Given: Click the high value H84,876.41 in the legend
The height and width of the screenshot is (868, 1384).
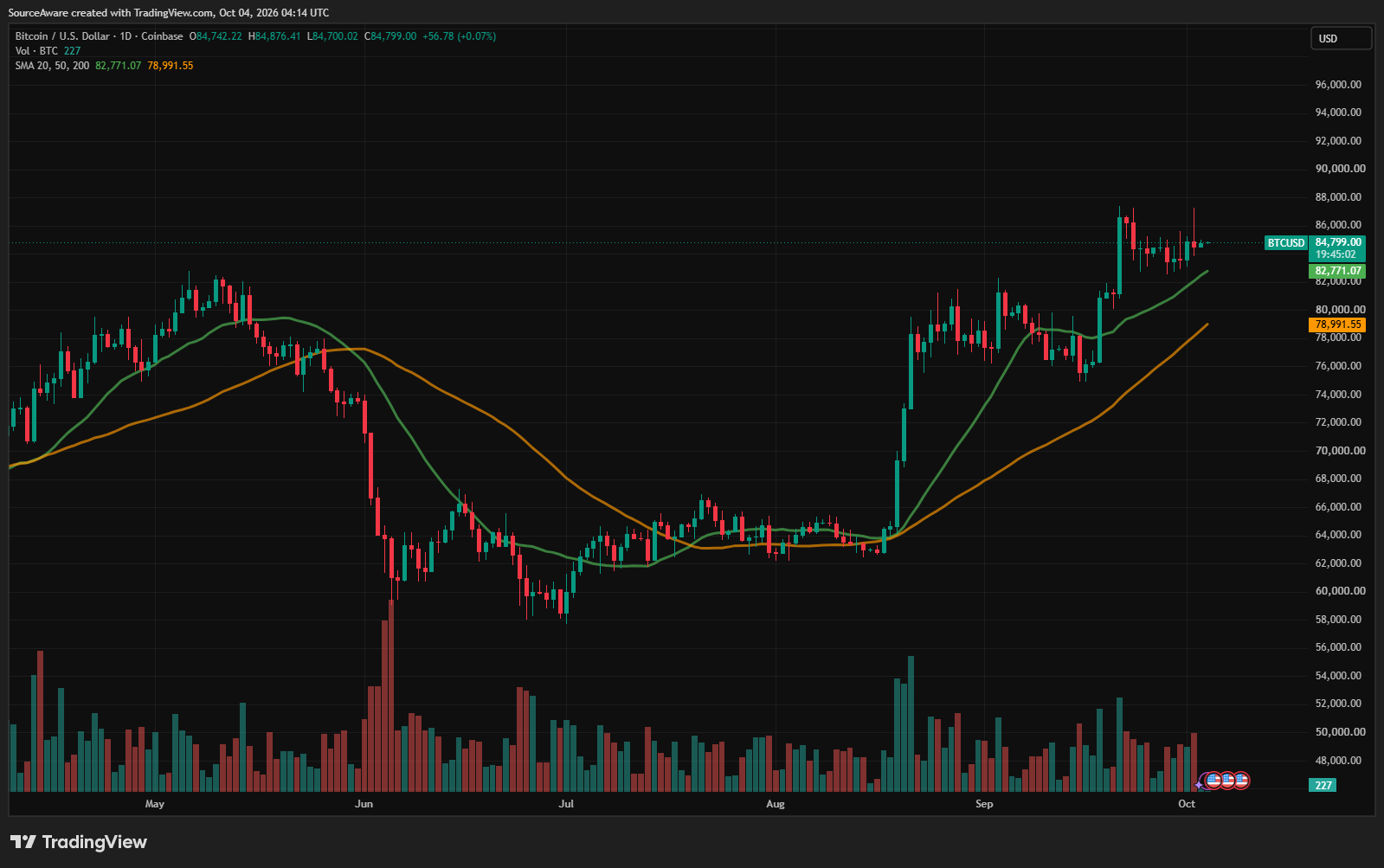Looking at the screenshot, I should pyautogui.click(x=274, y=36).
